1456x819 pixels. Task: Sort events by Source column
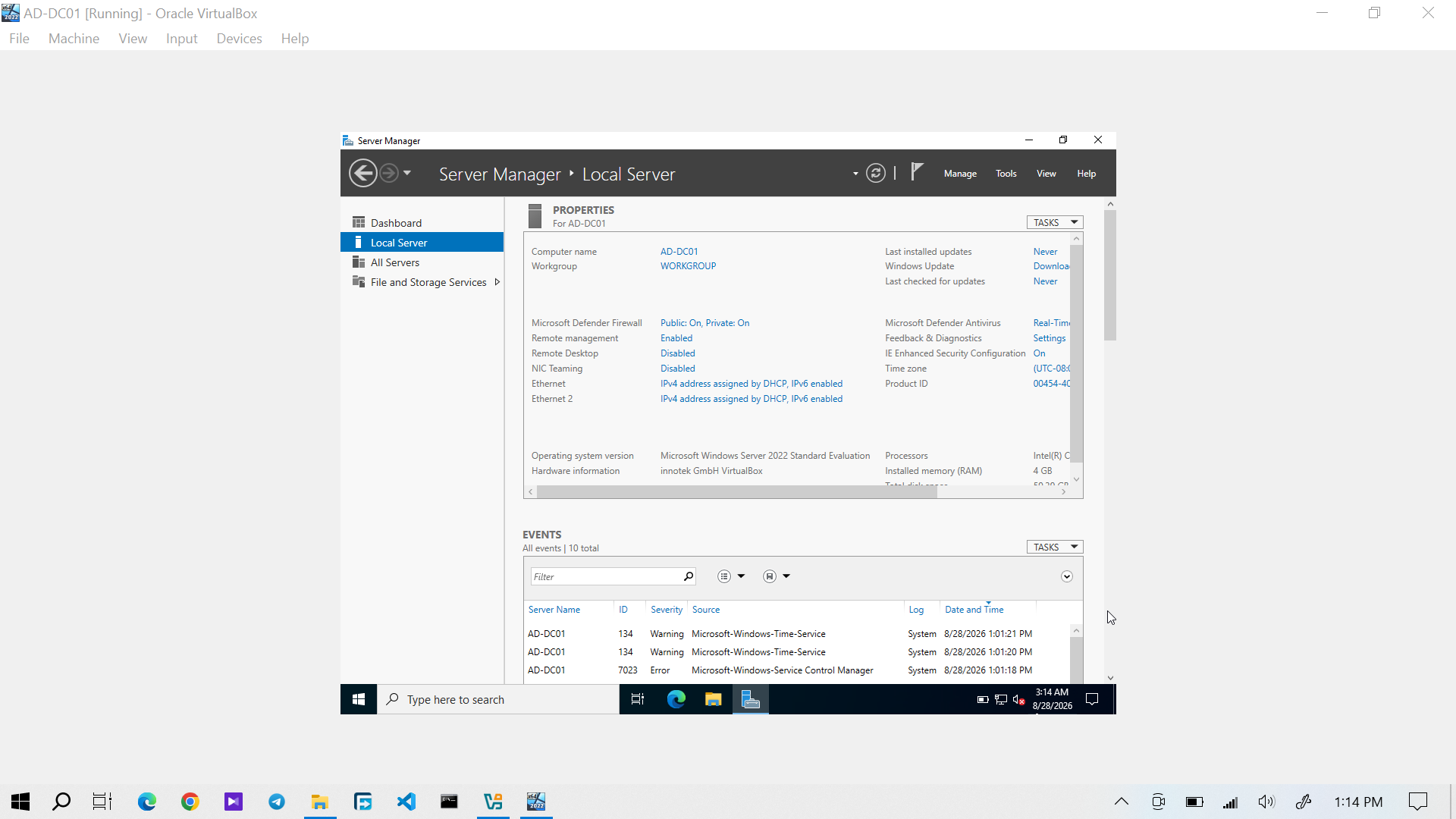point(706,610)
